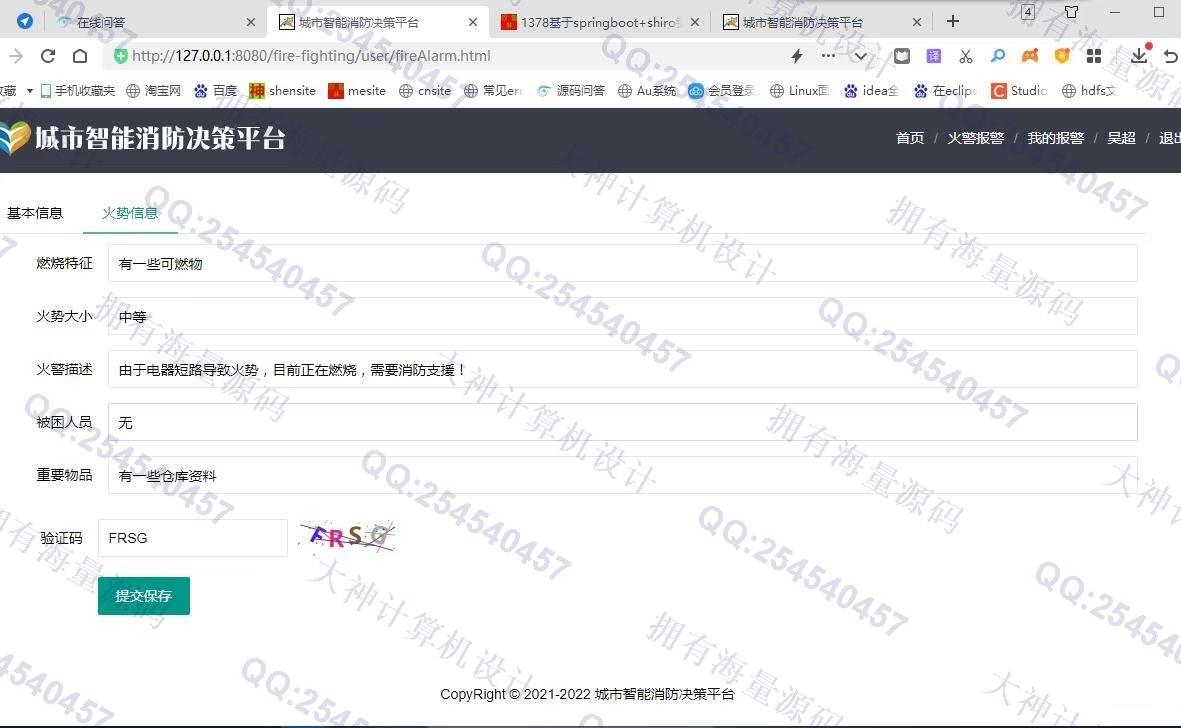The height and width of the screenshot is (728, 1181).
Task: Click the forward navigation arrow
Action: pyautogui.click(x=16, y=56)
